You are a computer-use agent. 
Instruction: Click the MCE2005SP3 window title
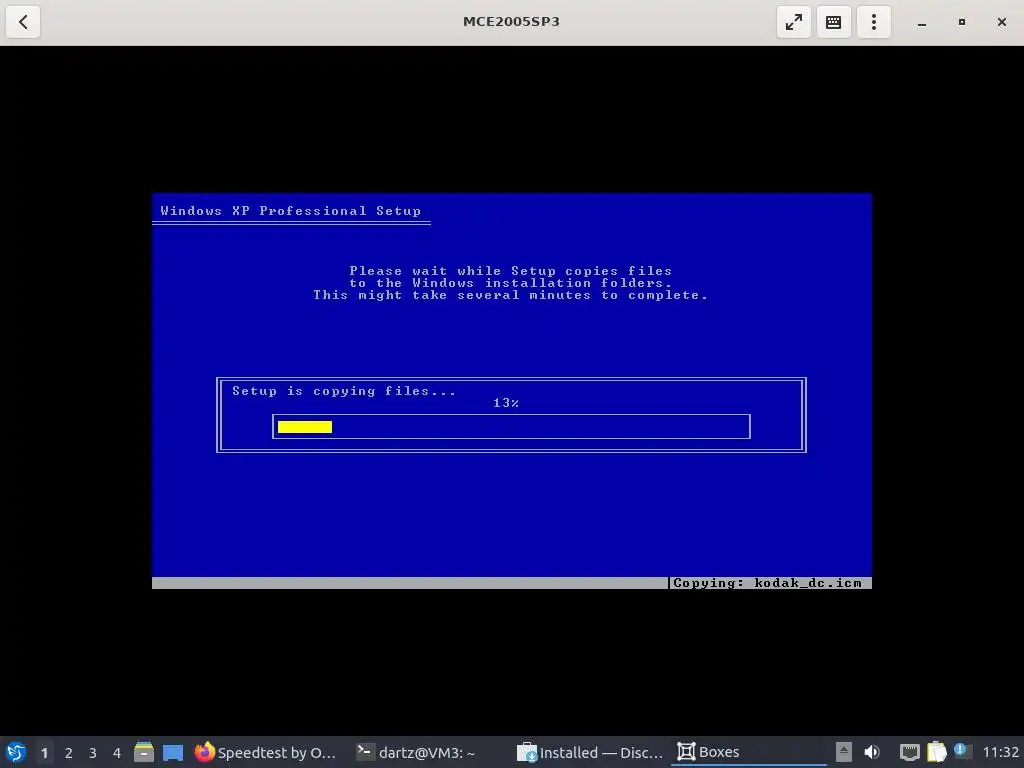coord(511,22)
